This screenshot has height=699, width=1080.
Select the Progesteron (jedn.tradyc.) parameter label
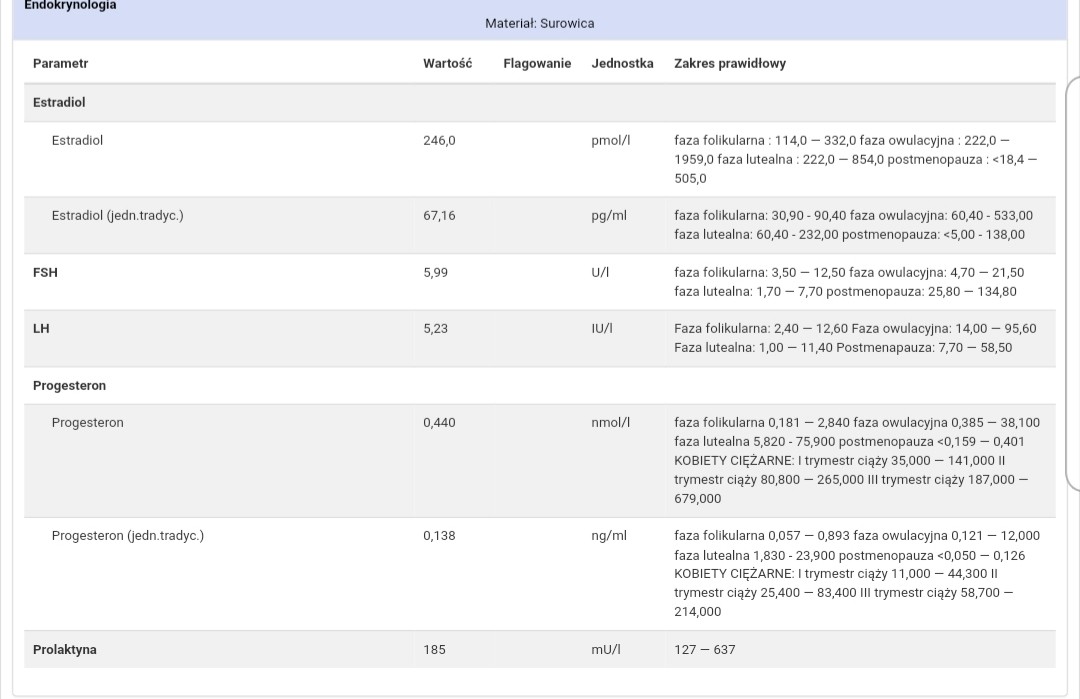(x=127, y=536)
